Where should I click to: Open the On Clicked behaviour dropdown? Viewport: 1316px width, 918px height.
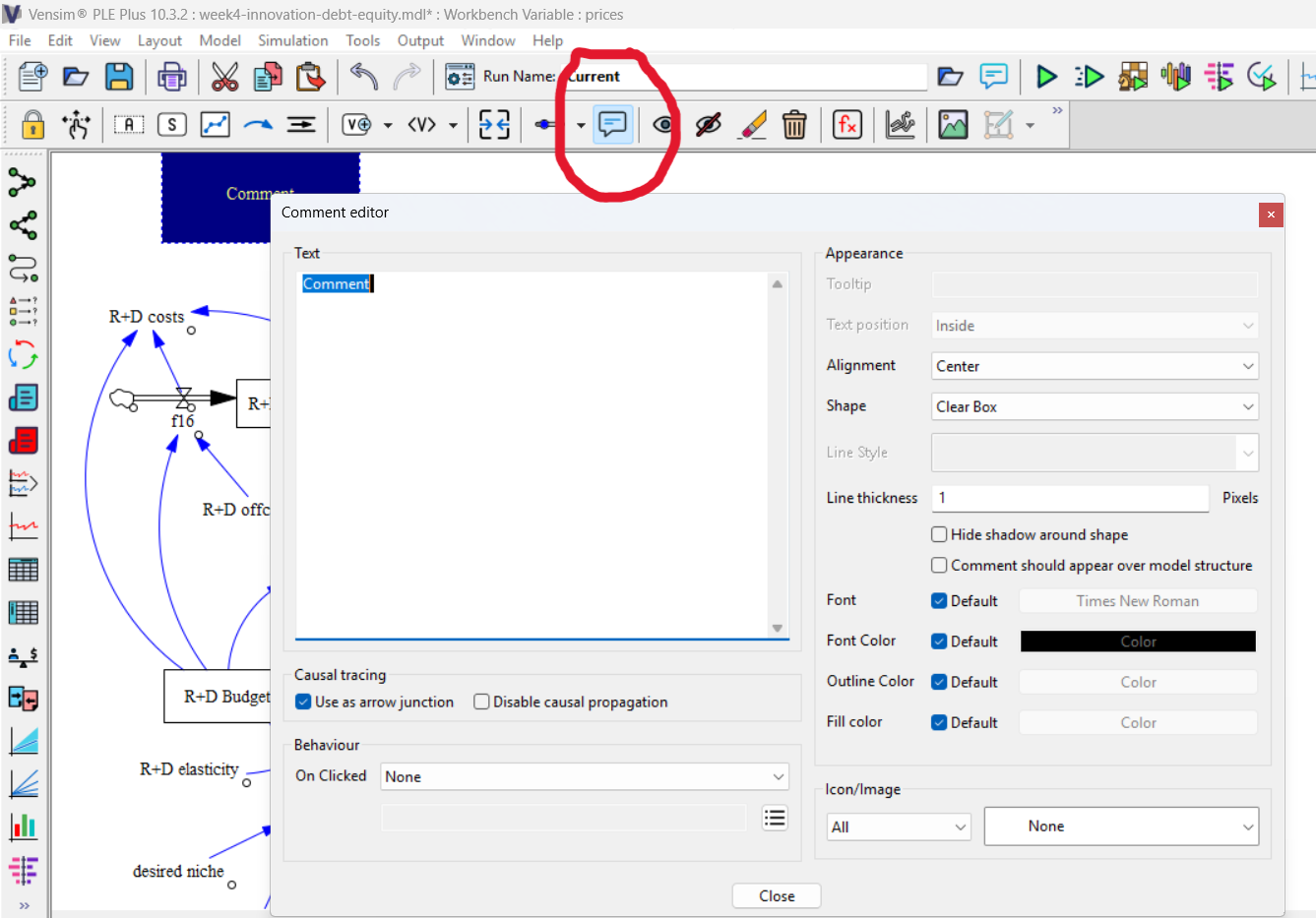[x=585, y=776]
